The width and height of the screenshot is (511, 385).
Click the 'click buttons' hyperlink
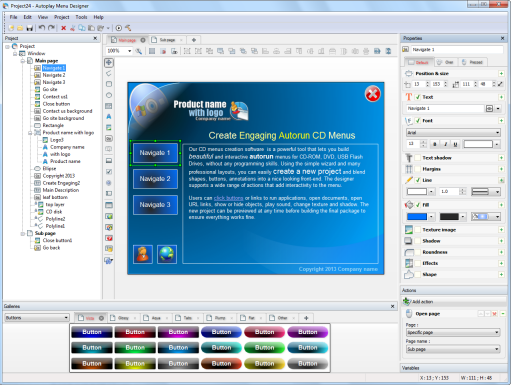point(228,198)
